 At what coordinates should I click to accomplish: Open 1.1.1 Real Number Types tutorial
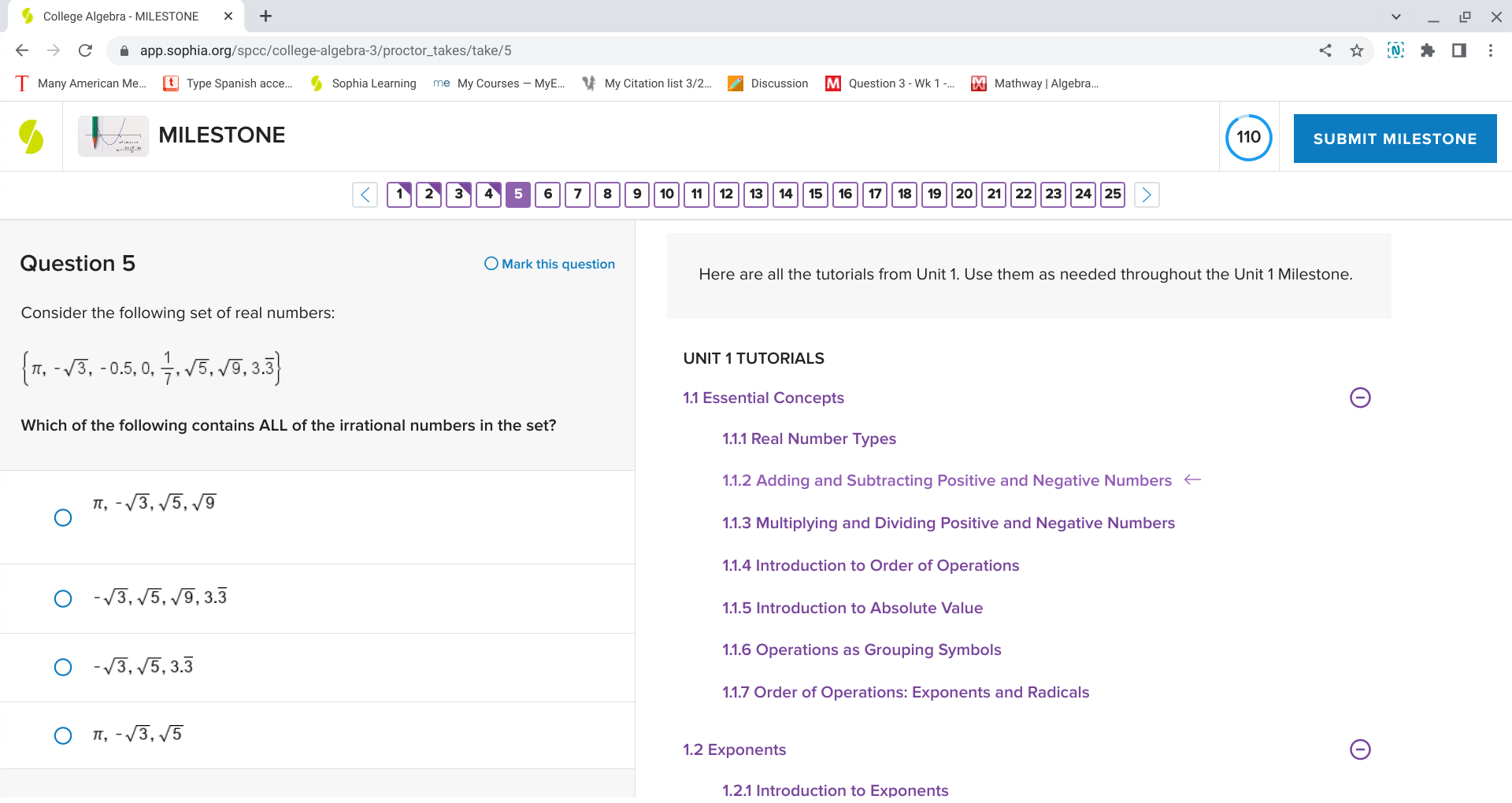[x=809, y=439]
